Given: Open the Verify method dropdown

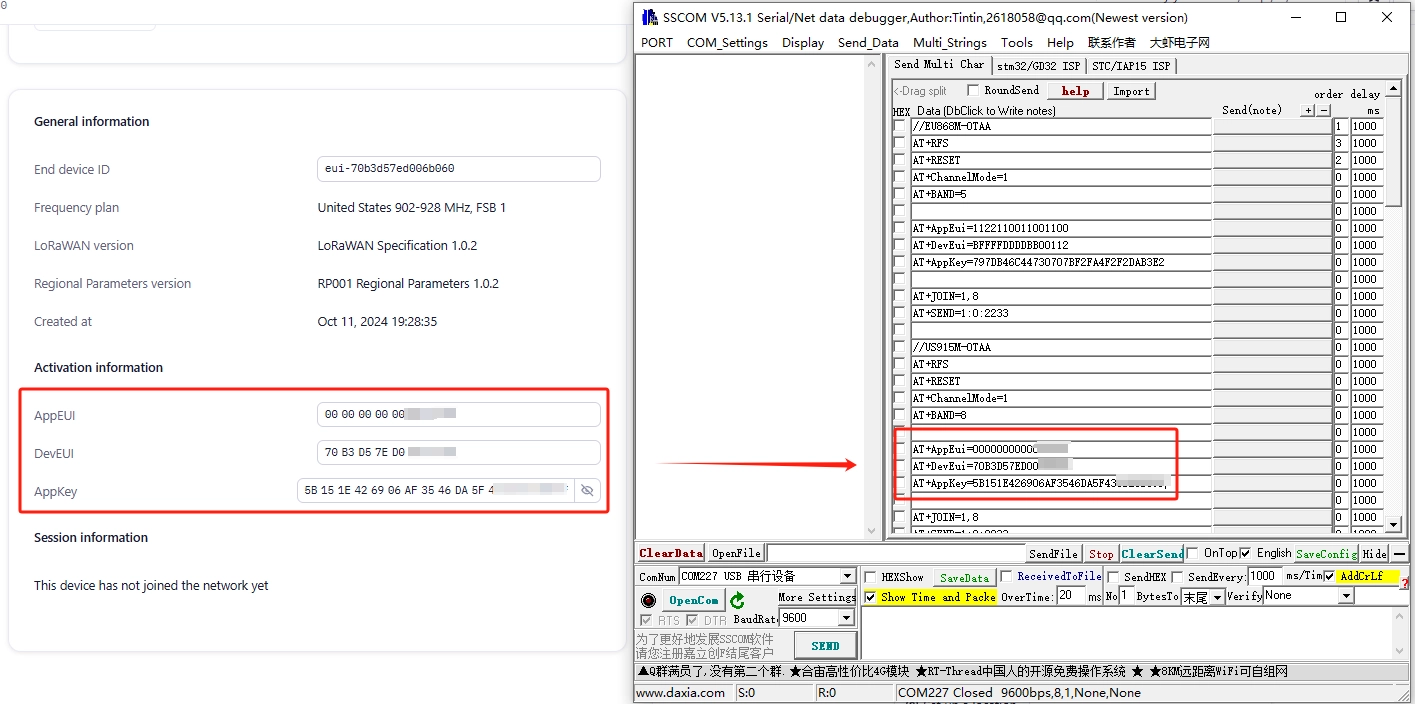Looking at the screenshot, I should (x=1346, y=596).
